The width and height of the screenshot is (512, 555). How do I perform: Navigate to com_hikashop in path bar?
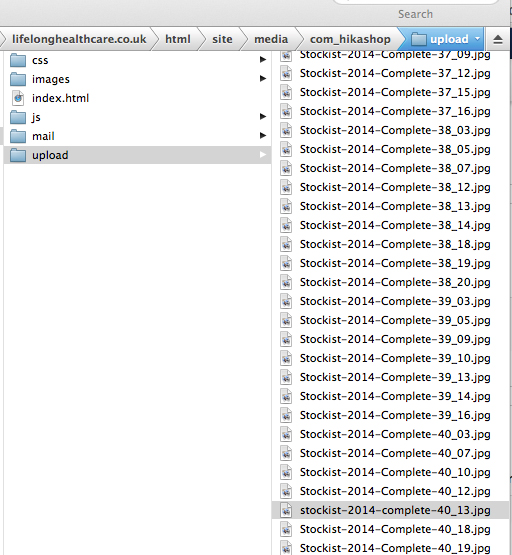(350, 39)
